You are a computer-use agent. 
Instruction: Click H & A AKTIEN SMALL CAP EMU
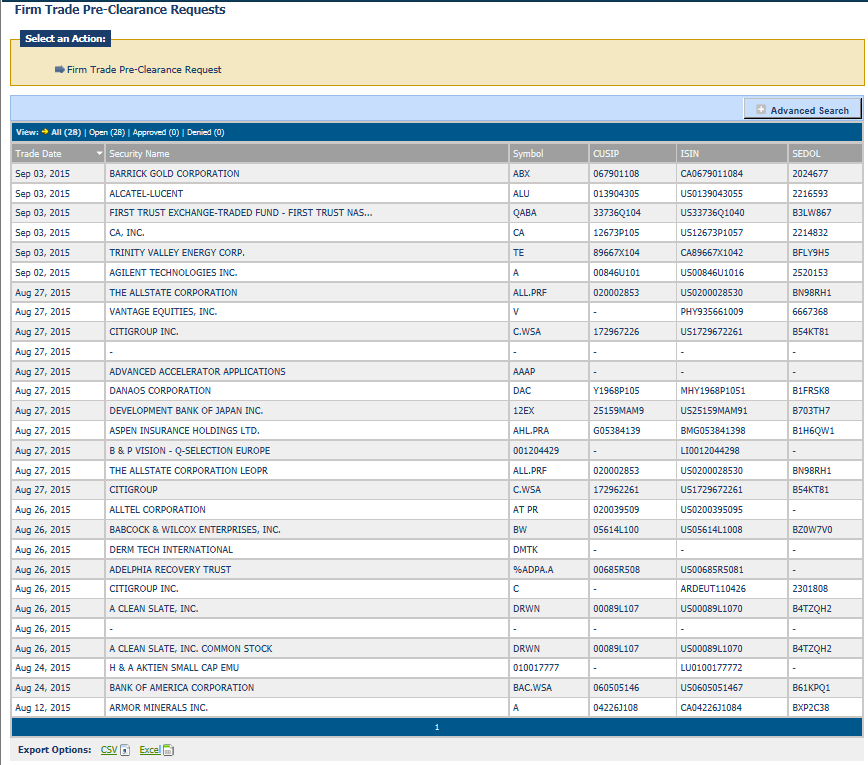click(x=174, y=668)
